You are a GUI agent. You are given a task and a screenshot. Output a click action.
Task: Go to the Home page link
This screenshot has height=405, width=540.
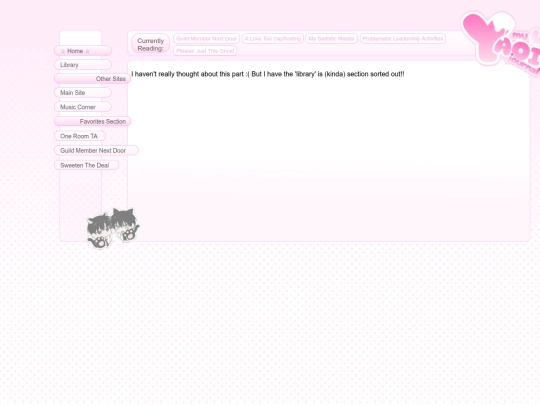pos(83,51)
